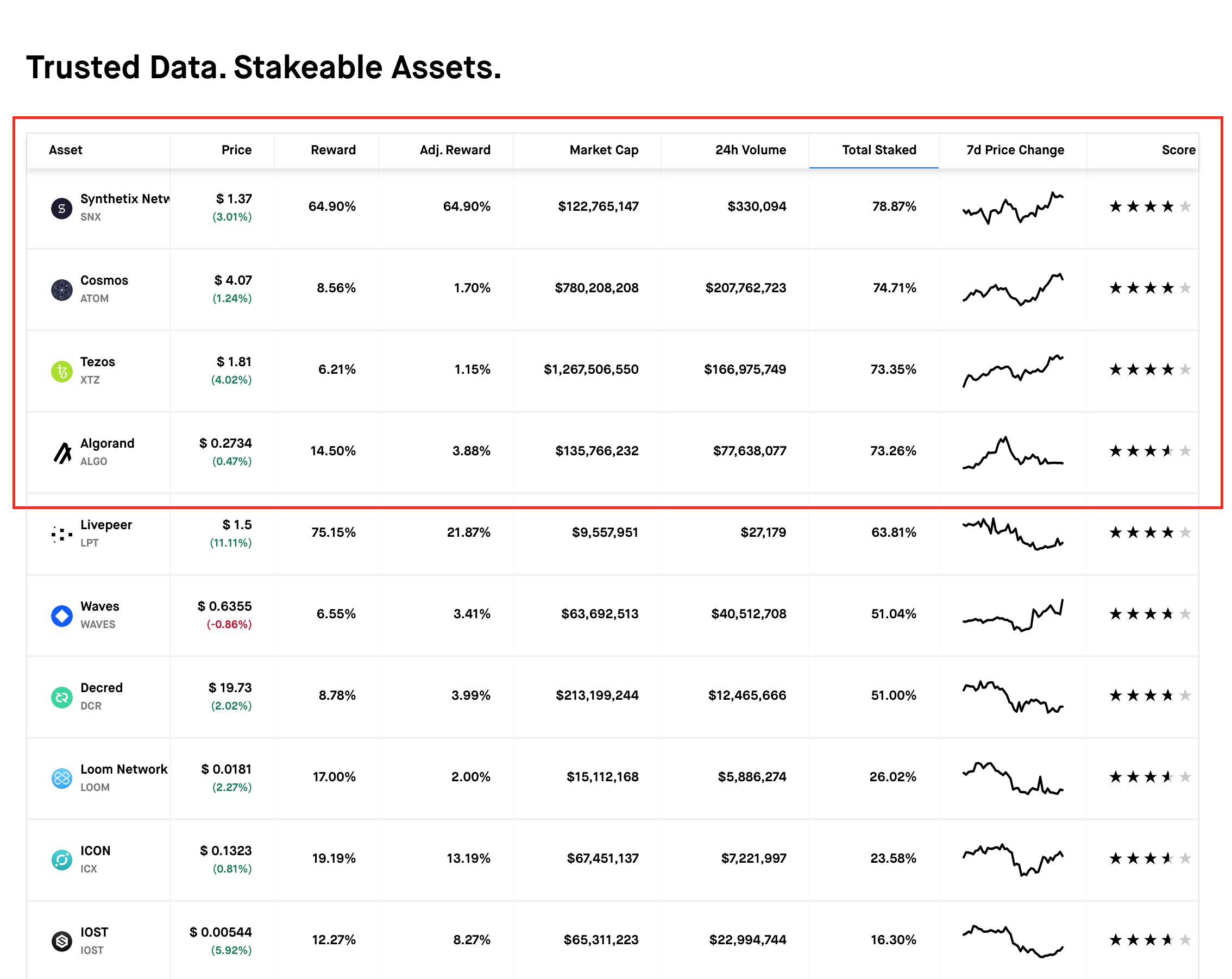The image size is (1232, 979).
Task: Click the Decred DCR logo icon
Action: pos(62,697)
